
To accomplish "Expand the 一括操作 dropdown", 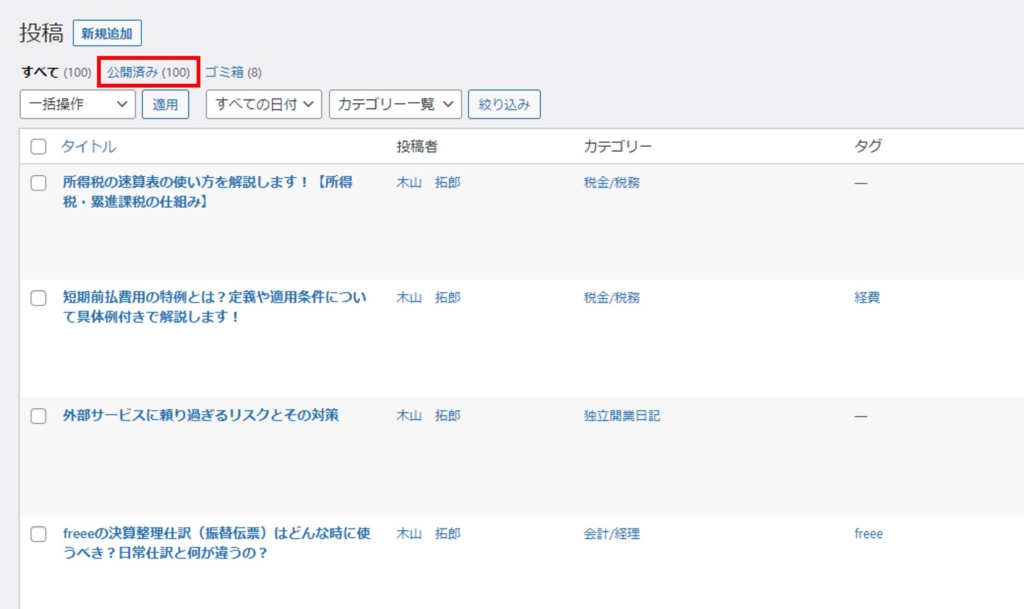I will (x=78, y=104).
